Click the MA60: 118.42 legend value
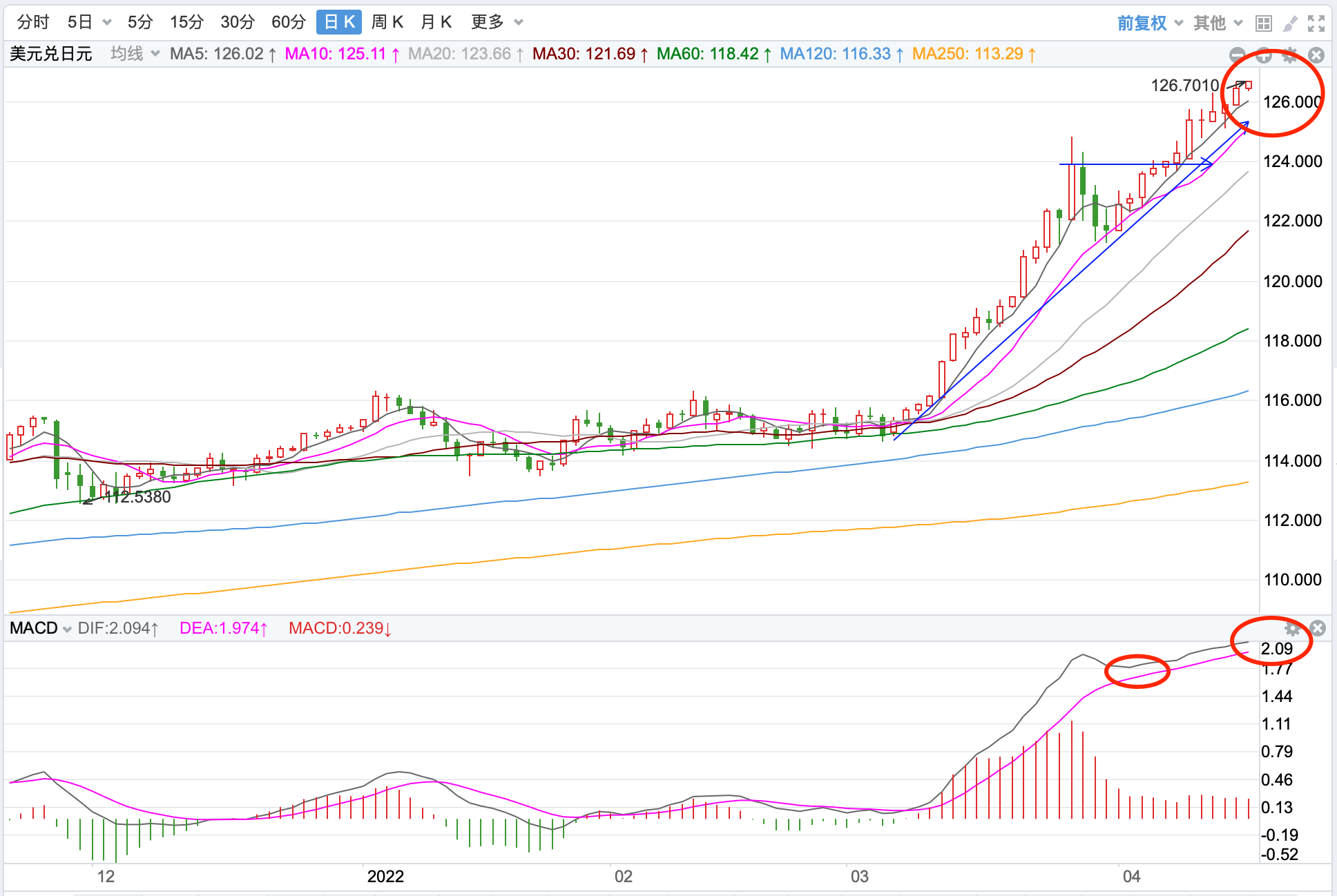This screenshot has height=896, width=1337. click(714, 54)
